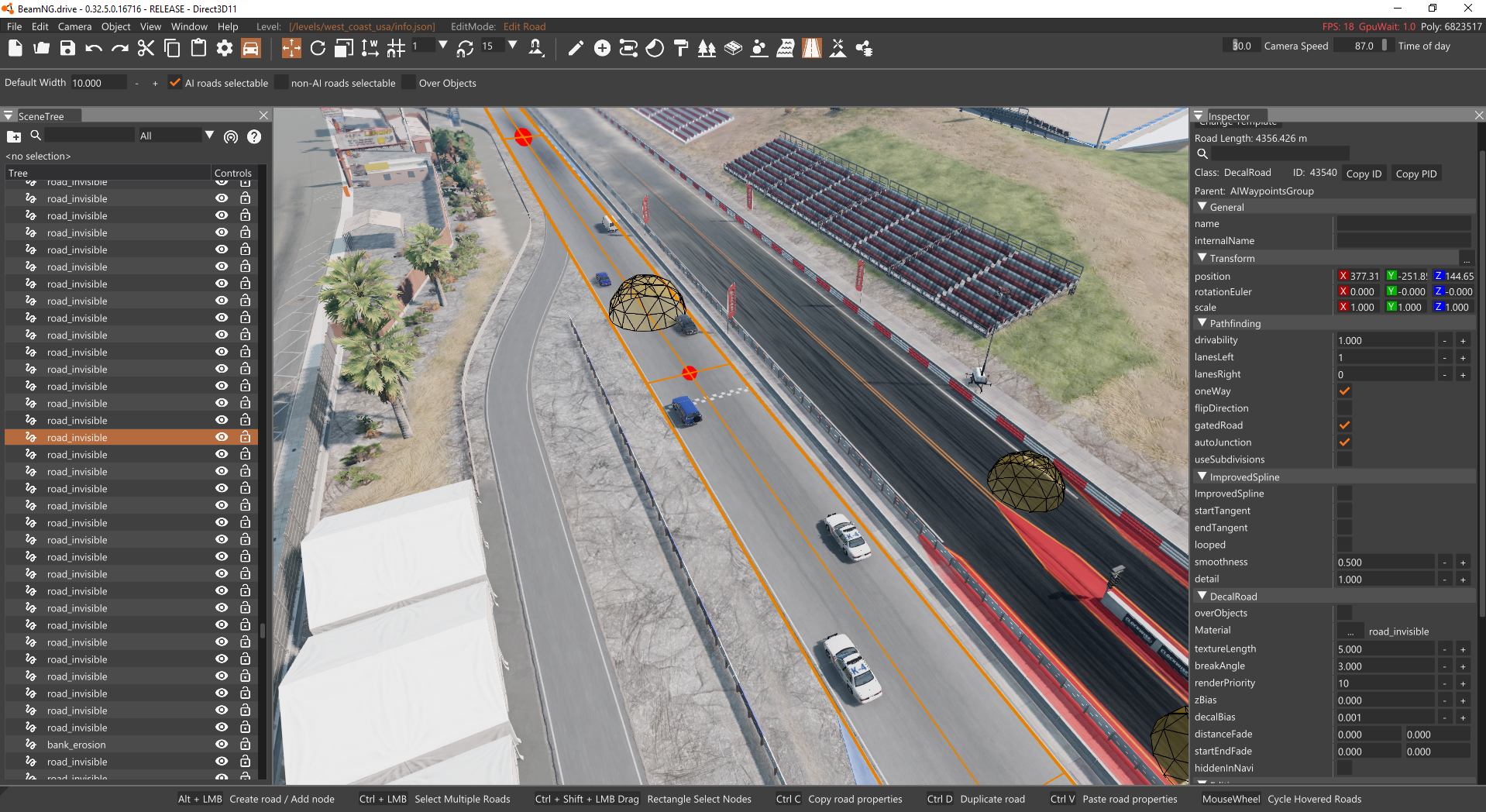This screenshot has width=1486, height=812.
Task: Open the rotation snap angle dropdown arrow
Action: [x=513, y=46]
